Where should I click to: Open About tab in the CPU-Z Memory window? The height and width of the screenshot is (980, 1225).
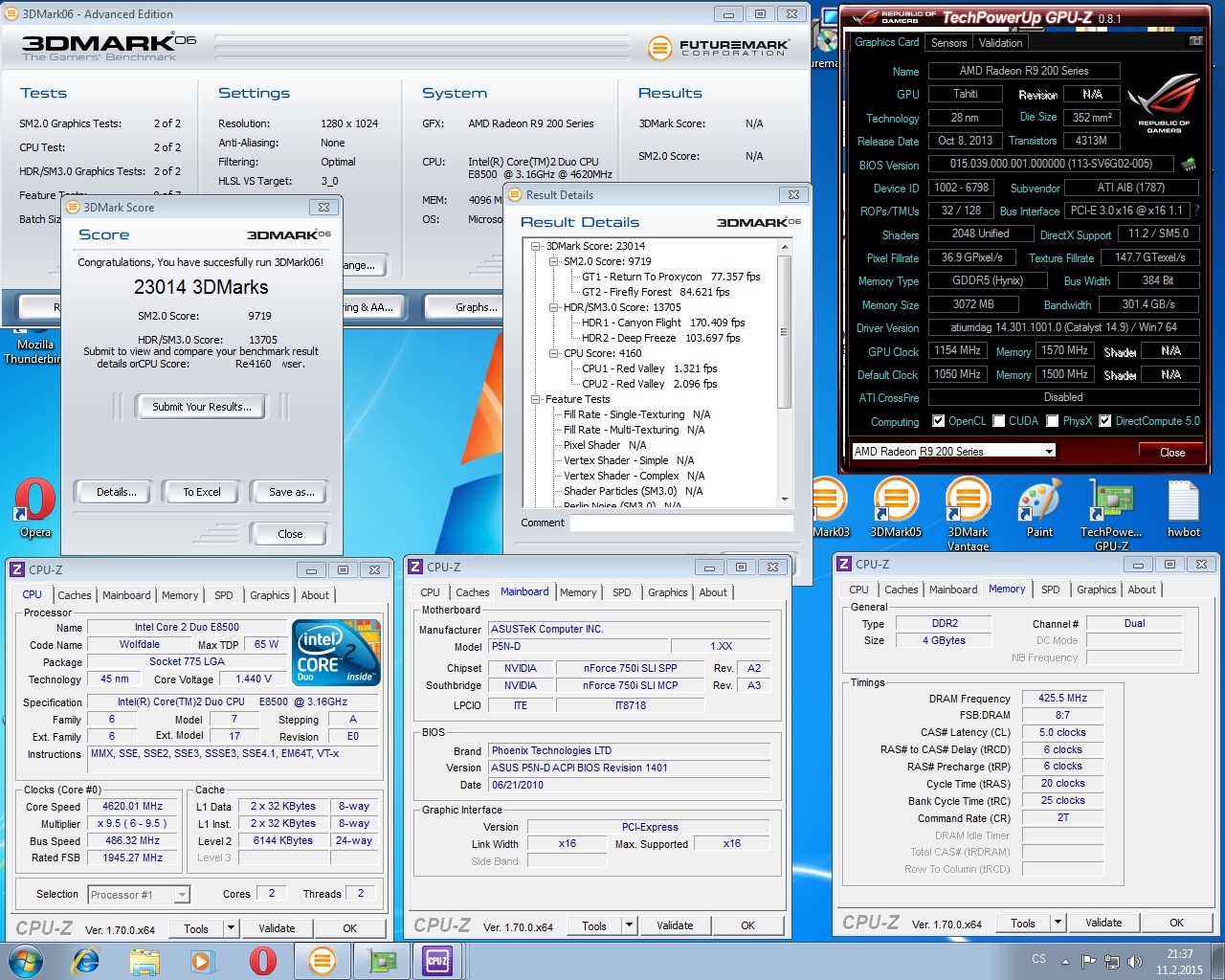pos(1142,590)
